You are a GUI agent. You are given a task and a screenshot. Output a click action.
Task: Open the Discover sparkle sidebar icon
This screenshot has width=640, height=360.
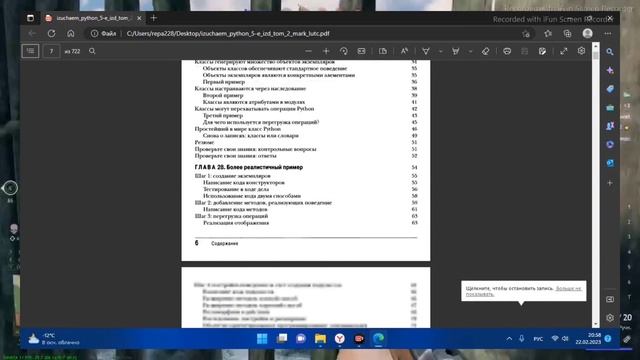pyautogui.click(x=610, y=70)
